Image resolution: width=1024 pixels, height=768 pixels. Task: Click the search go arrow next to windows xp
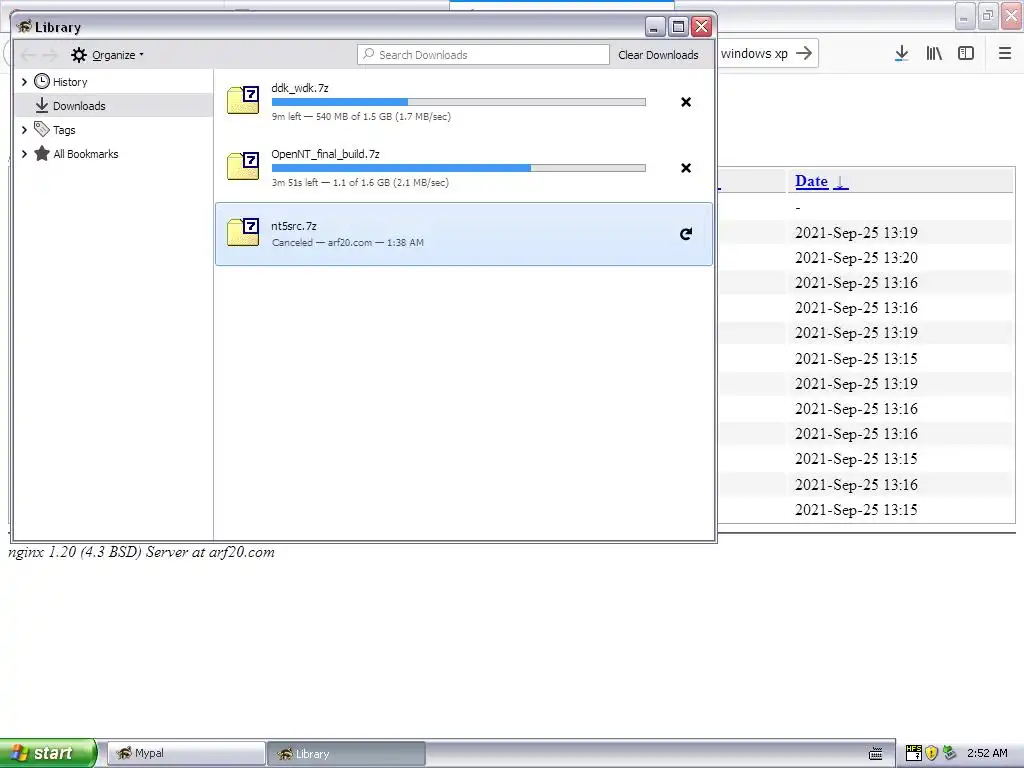pyautogui.click(x=804, y=53)
